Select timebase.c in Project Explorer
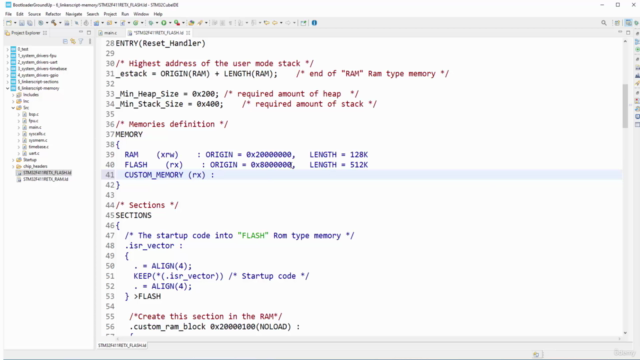Image resolution: width=640 pixels, height=360 pixels. 39,147
